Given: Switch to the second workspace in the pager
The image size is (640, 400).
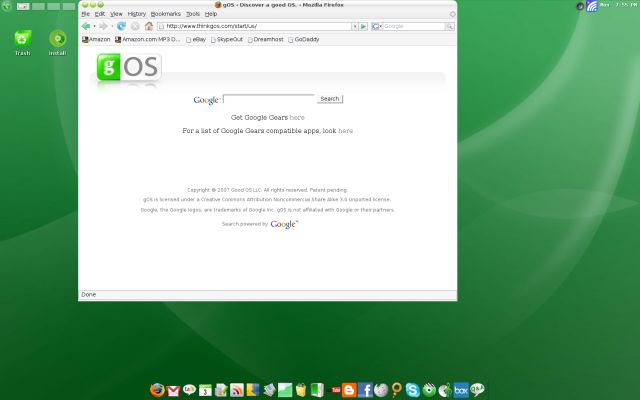Looking at the screenshot, I should [38, 6].
